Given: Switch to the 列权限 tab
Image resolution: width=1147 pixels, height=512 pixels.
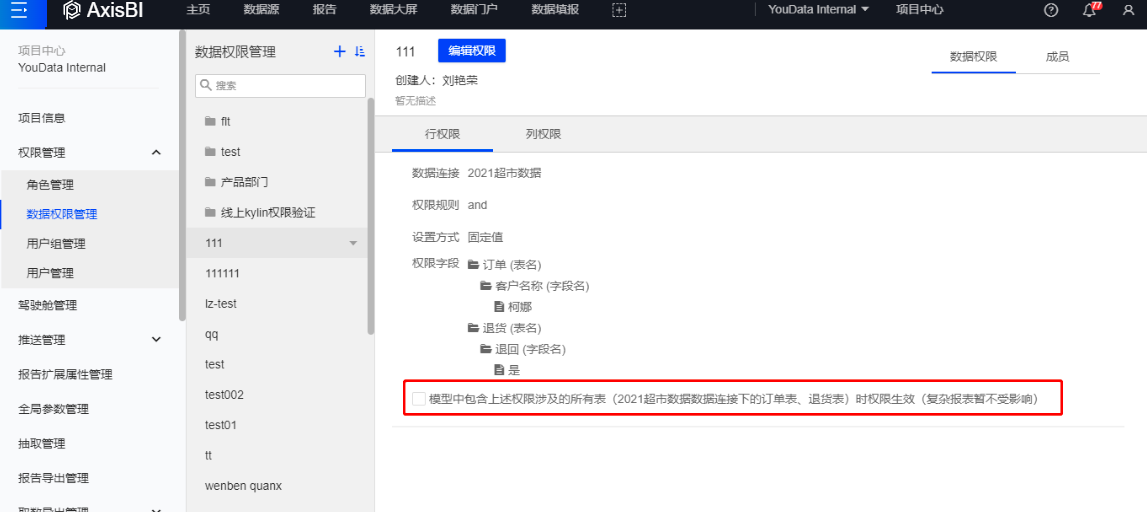Looking at the screenshot, I should pos(543,134).
